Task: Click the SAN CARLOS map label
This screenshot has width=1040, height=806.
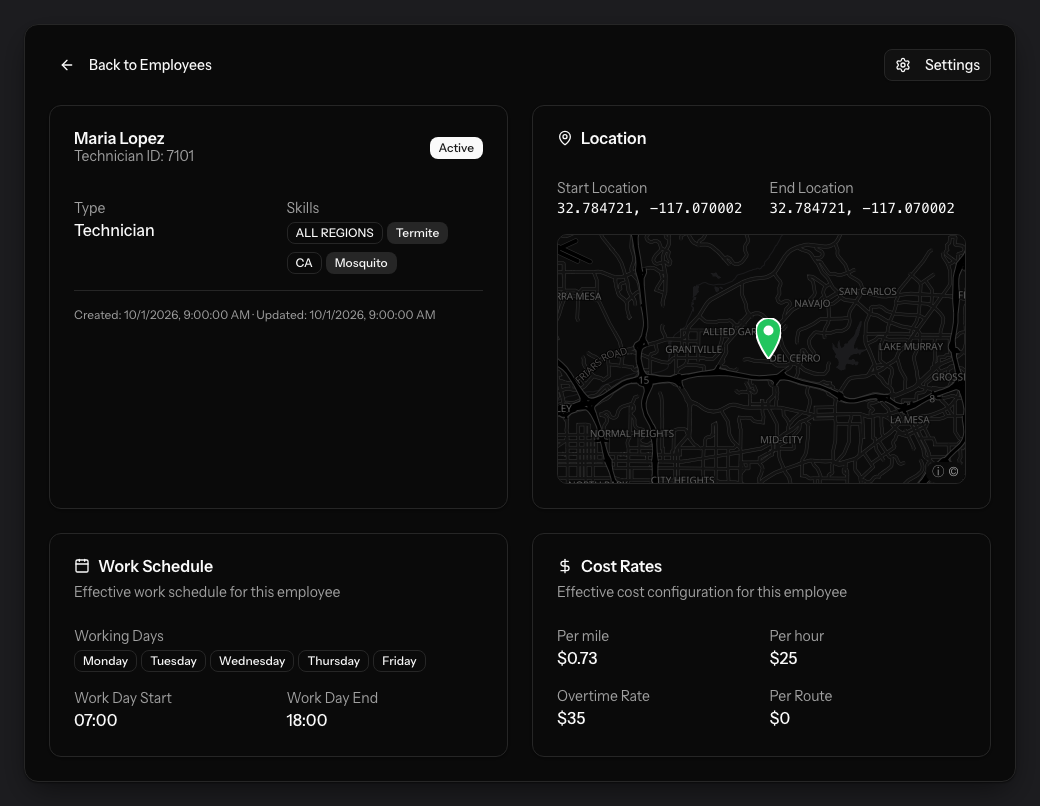Action: (x=867, y=291)
